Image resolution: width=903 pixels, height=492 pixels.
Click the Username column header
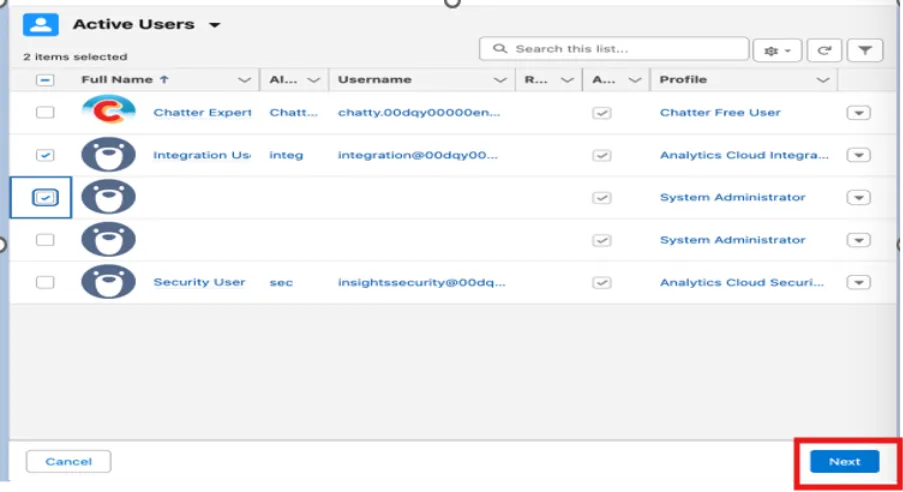point(374,80)
